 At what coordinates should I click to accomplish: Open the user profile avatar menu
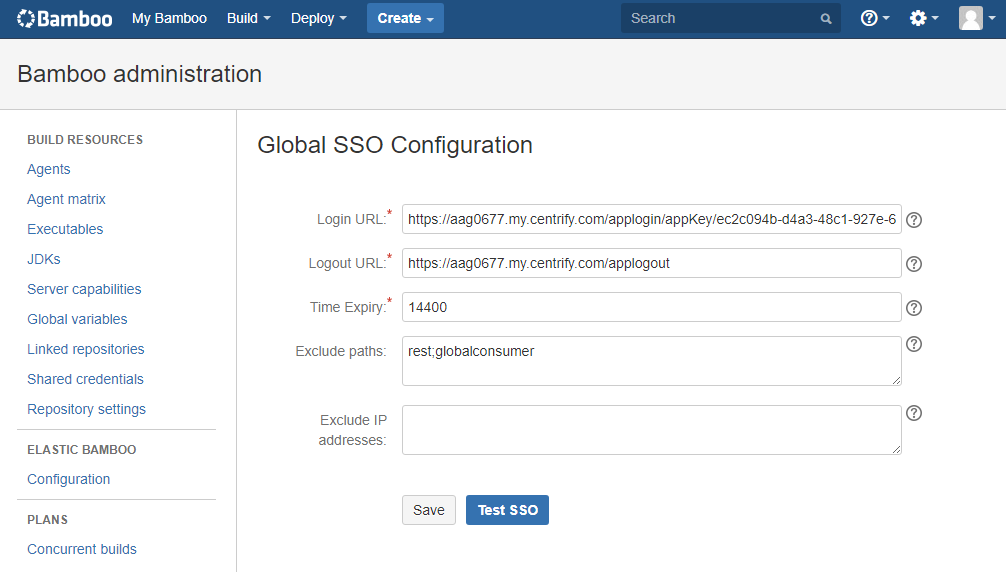[975, 18]
